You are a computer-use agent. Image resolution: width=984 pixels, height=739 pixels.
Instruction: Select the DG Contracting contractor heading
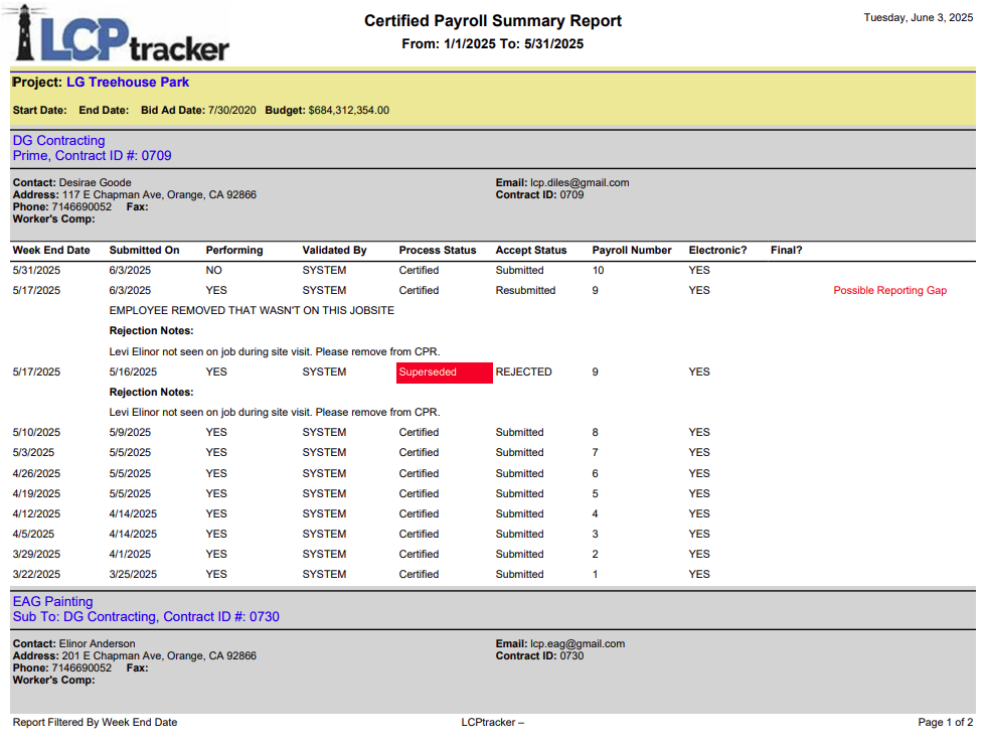[x=59, y=141]
